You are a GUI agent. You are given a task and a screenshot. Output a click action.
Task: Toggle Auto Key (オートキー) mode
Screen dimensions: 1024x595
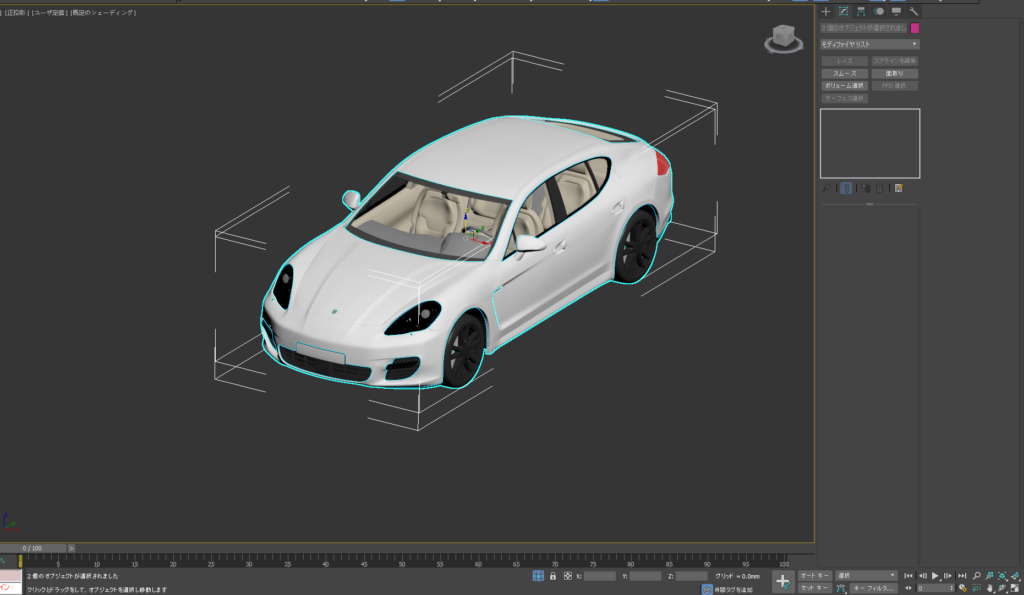click(815, 576)
